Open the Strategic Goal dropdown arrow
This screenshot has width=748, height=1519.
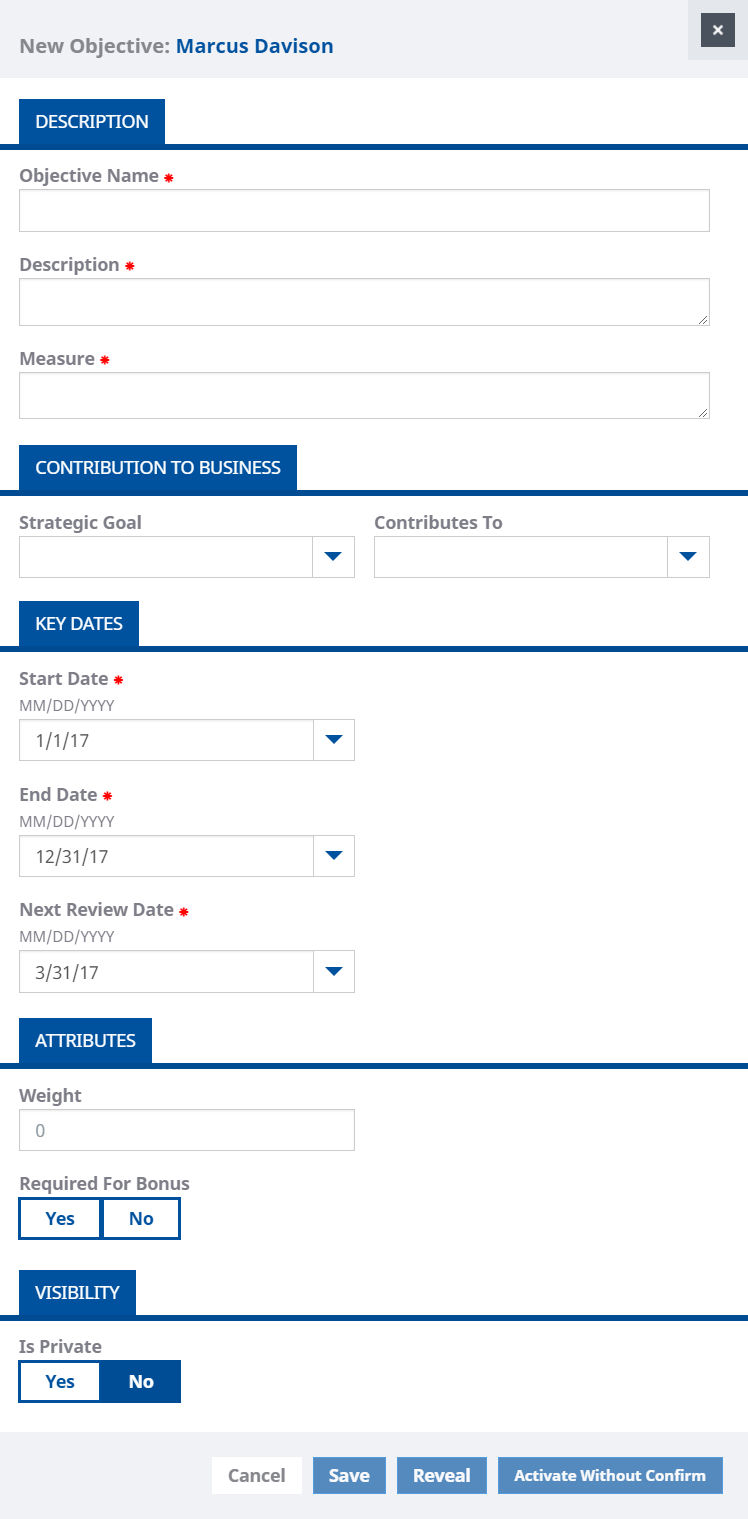(333, 557)
